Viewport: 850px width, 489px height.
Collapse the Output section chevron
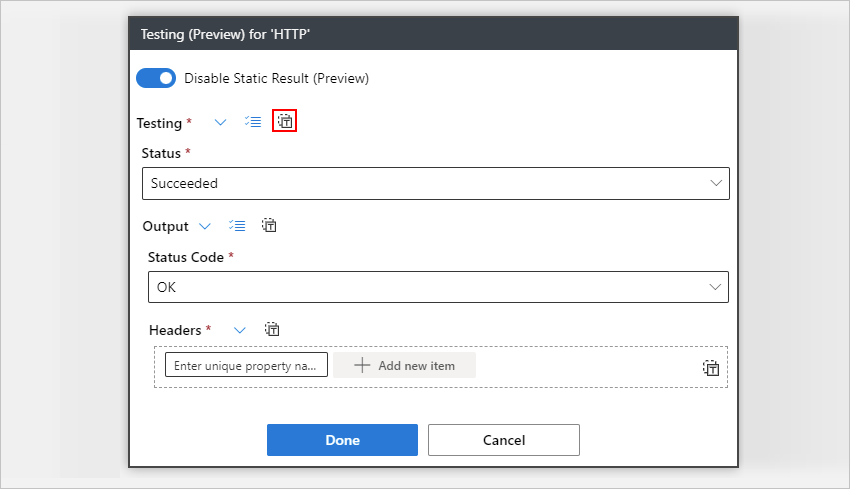tap(205, 226)
